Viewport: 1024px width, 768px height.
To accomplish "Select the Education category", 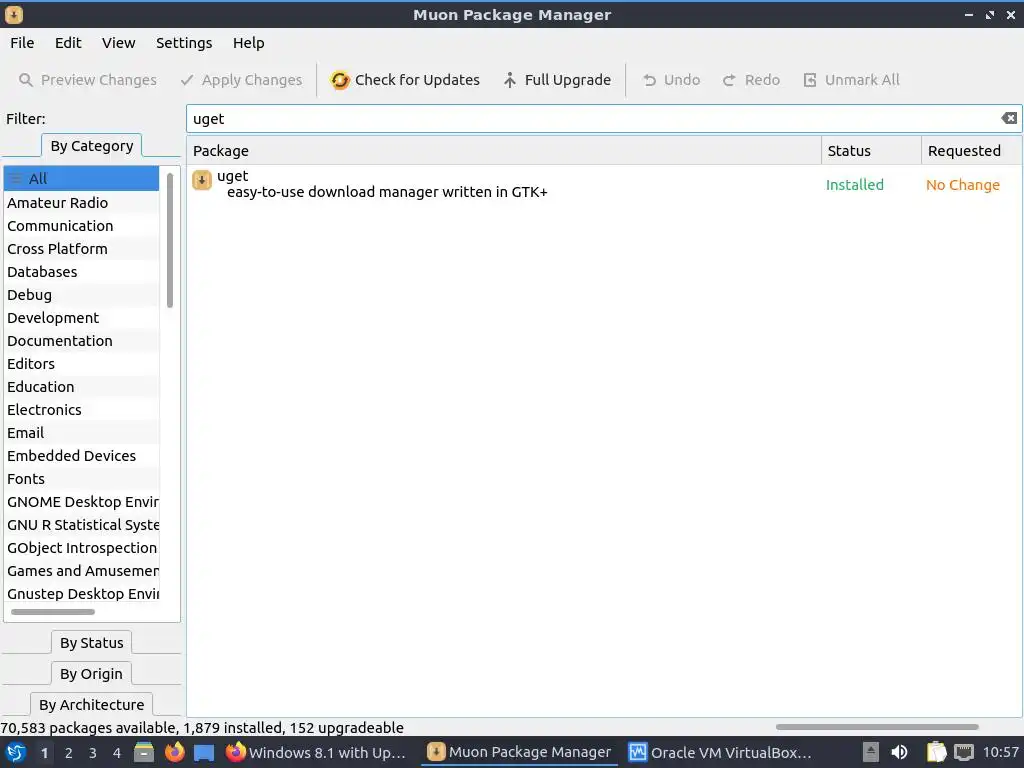I will tap(82, 387).
